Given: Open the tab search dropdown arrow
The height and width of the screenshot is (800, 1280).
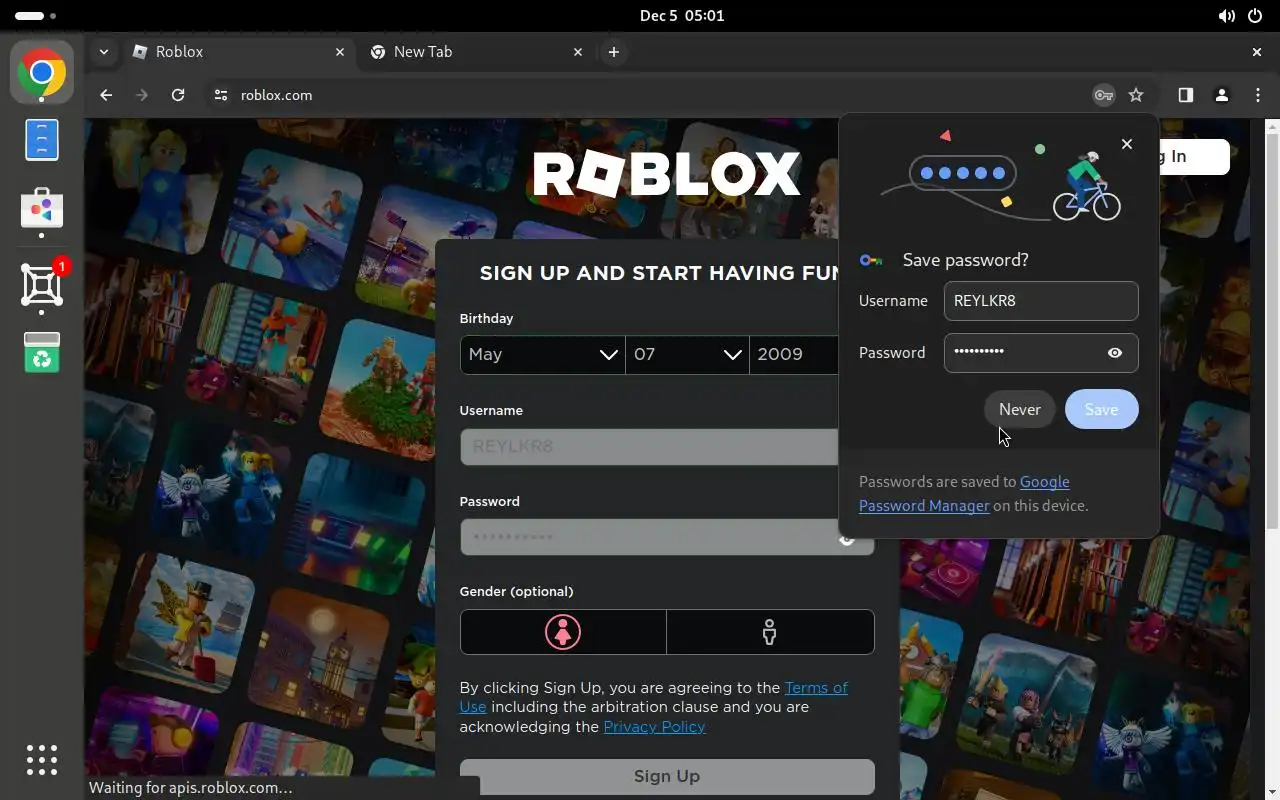Looking at the screenshot, I should 103,52.
